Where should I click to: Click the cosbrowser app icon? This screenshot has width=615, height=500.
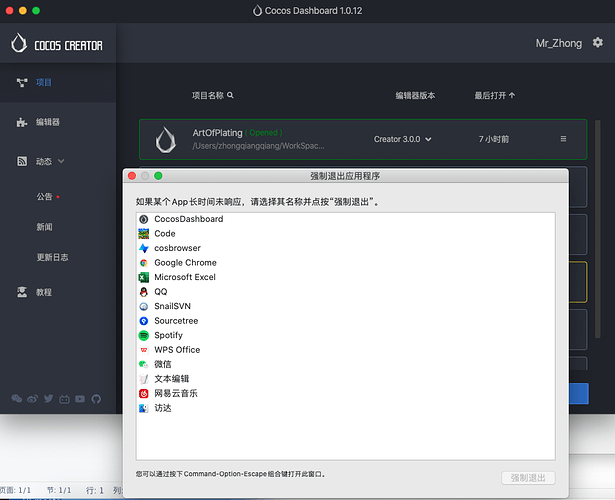coord(144,248)
